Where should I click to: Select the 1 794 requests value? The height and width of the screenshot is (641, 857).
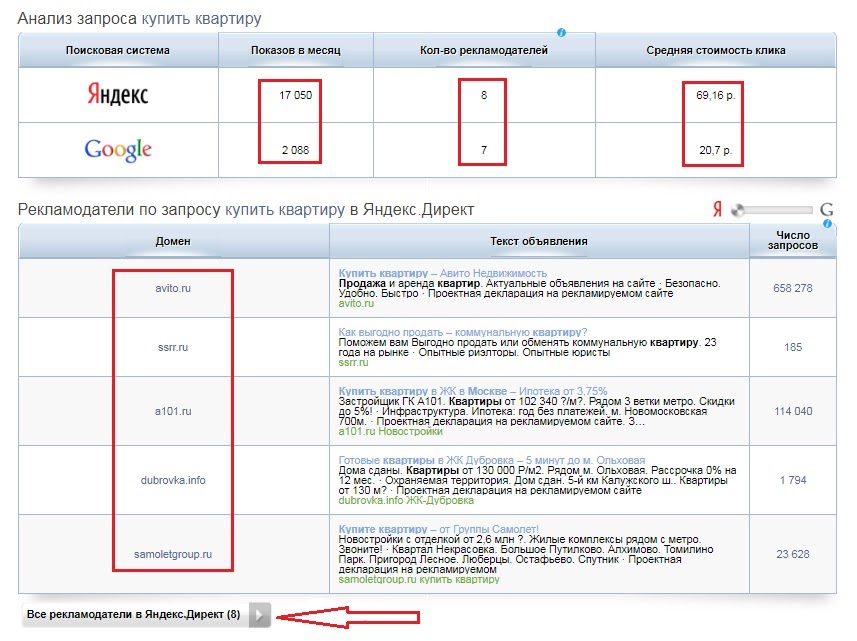(x=793, y=480)
